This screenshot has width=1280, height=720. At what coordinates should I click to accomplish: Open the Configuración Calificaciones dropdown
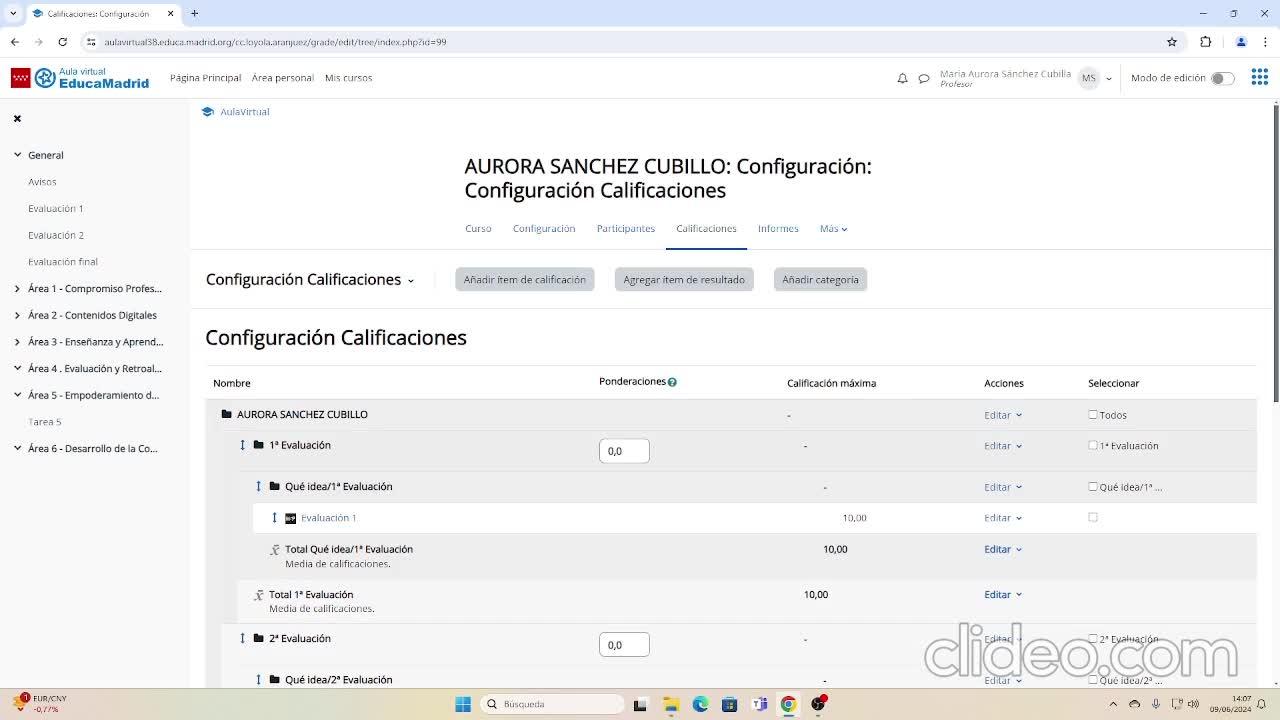(x=310, y=280)
